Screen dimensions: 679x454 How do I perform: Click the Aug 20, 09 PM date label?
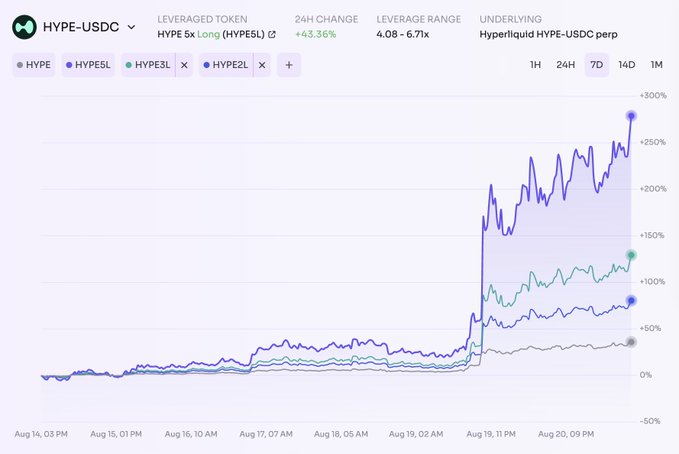point(566,434)
